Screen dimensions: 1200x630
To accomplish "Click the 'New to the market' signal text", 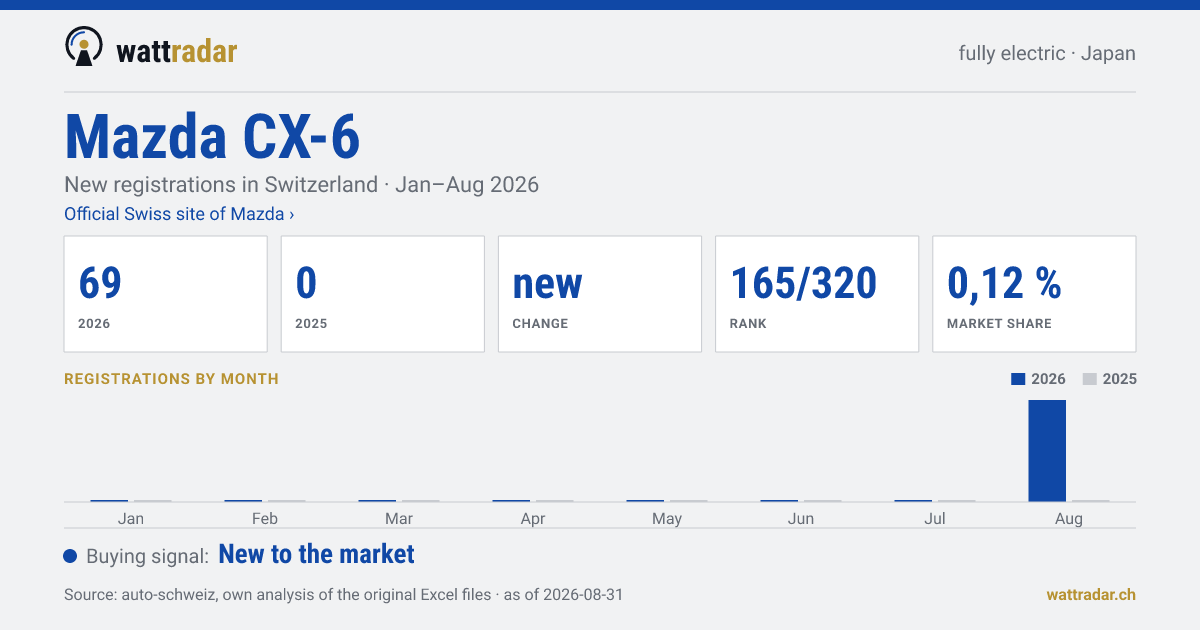I will pos(316,554).
